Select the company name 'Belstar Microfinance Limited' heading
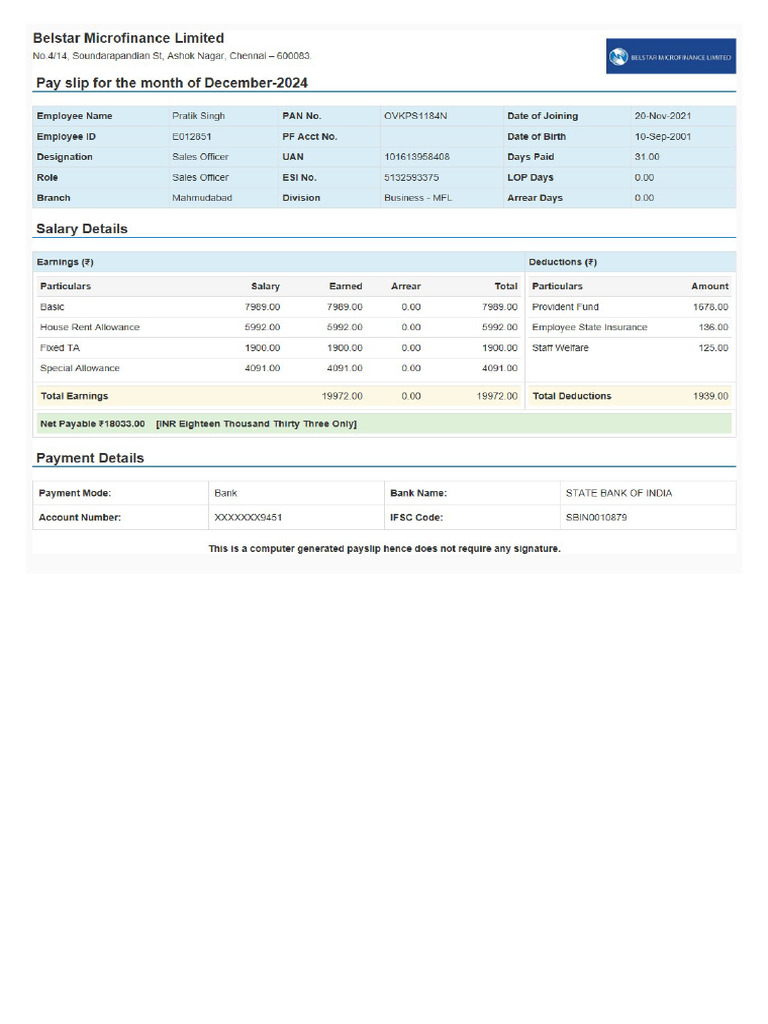 (129, 38)
